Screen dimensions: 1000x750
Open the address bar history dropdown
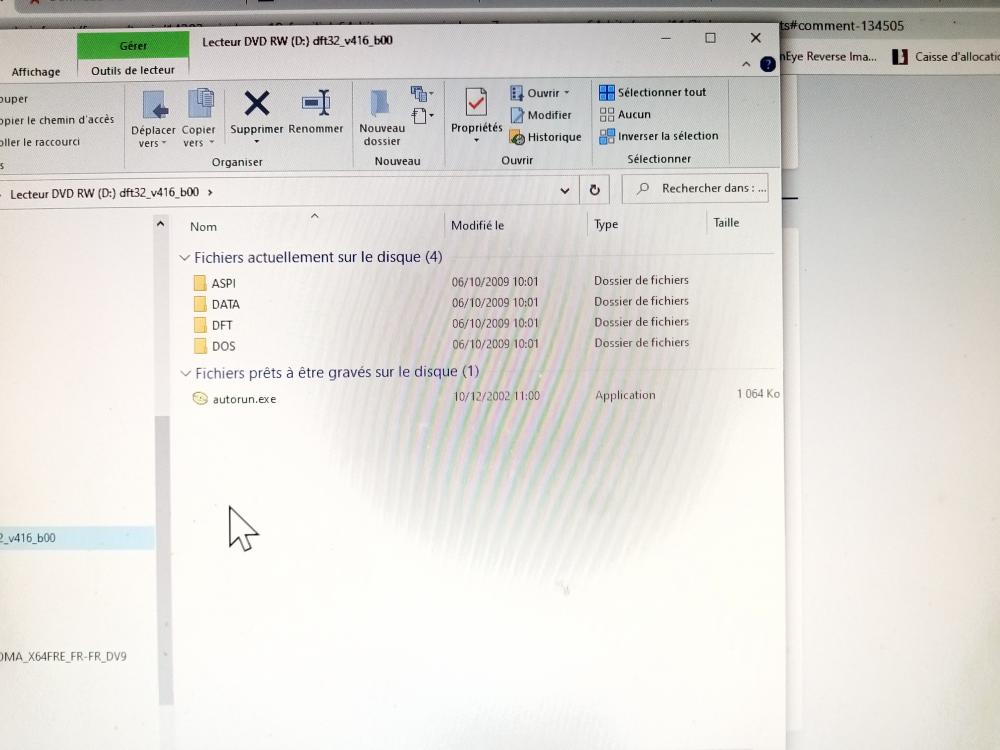pyautogui.click(x=564, y=191)
